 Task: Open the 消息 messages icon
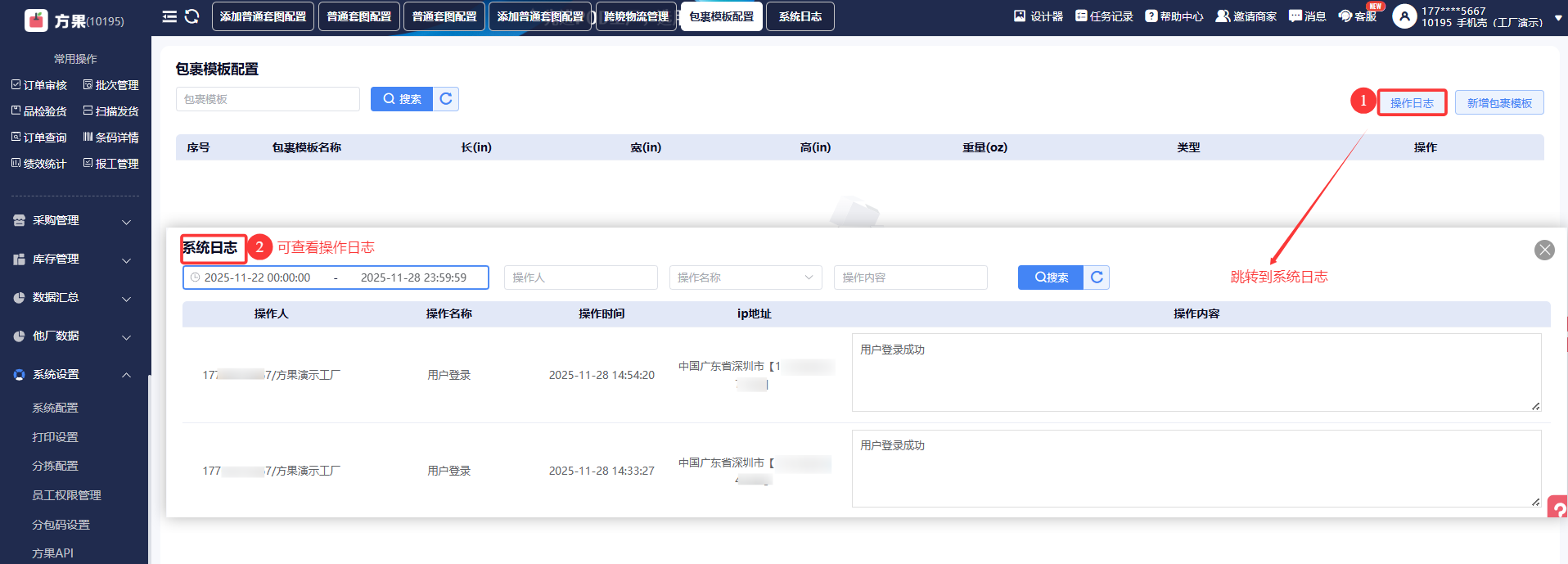pos(1307,16)
